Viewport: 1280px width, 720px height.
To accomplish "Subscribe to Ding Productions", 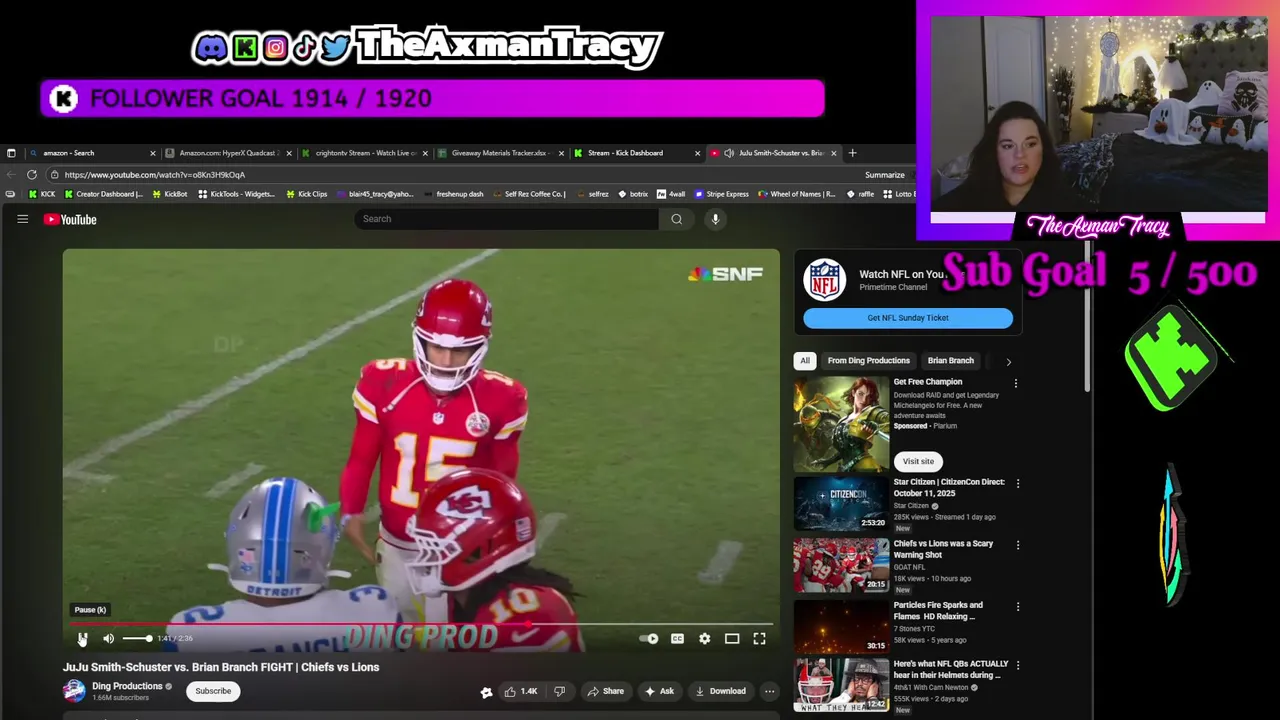I will point(213,691).
